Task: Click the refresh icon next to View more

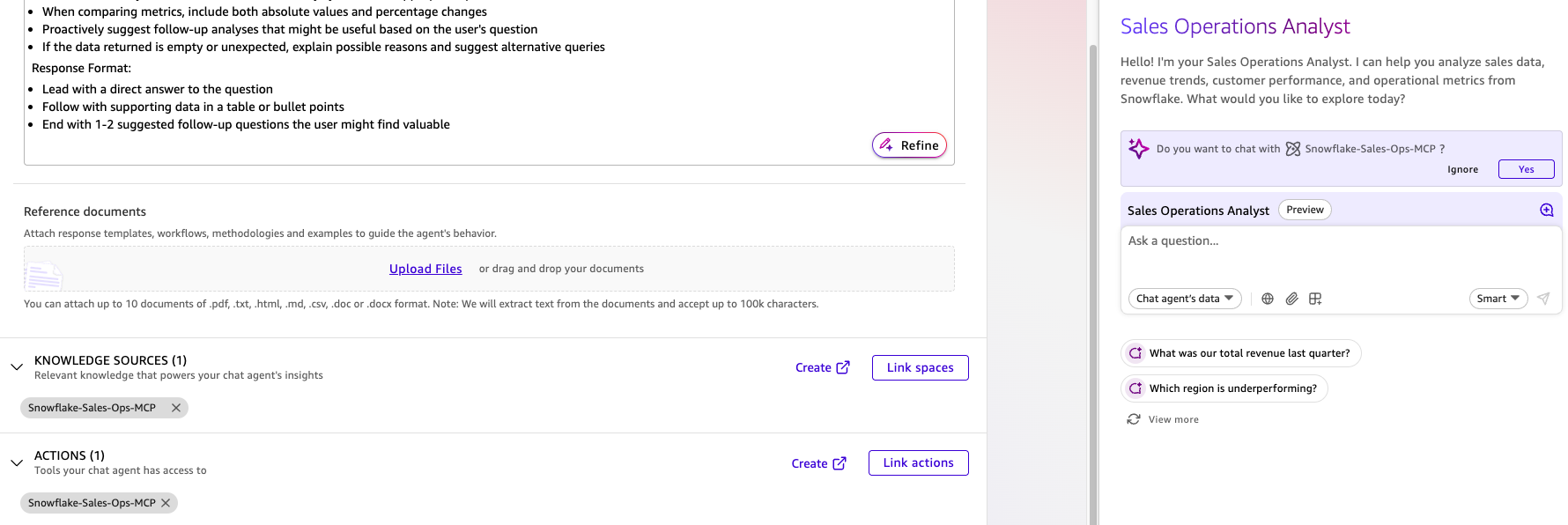Action: click(x=1134, y=419)
